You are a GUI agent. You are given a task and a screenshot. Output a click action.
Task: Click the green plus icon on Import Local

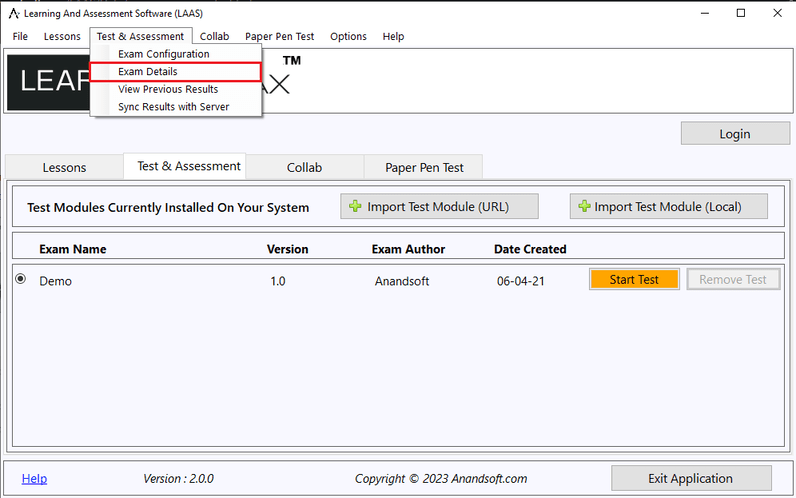(x=582, y=207)
